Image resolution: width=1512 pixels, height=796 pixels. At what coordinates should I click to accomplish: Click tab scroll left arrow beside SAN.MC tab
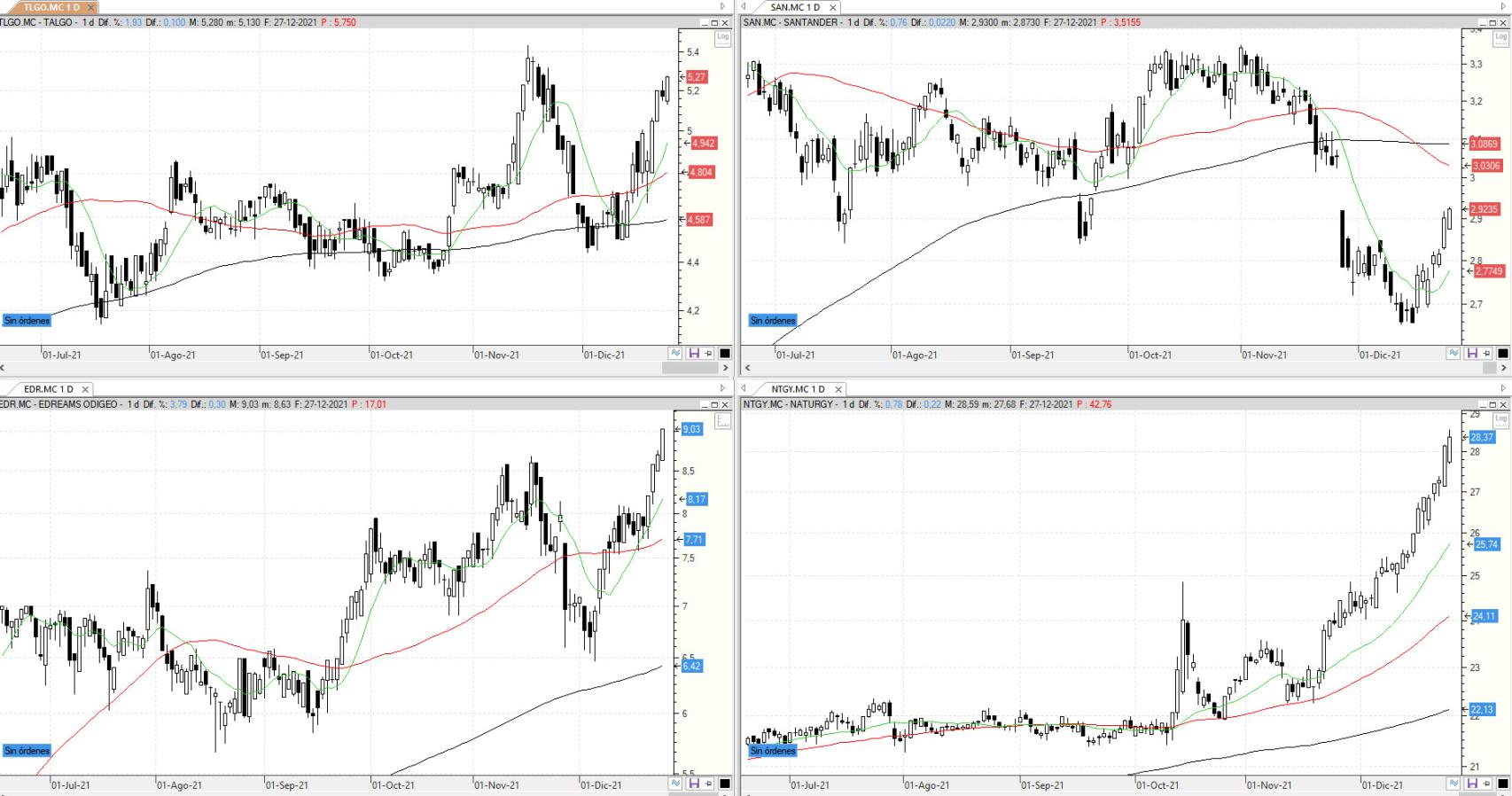[745, 7]
